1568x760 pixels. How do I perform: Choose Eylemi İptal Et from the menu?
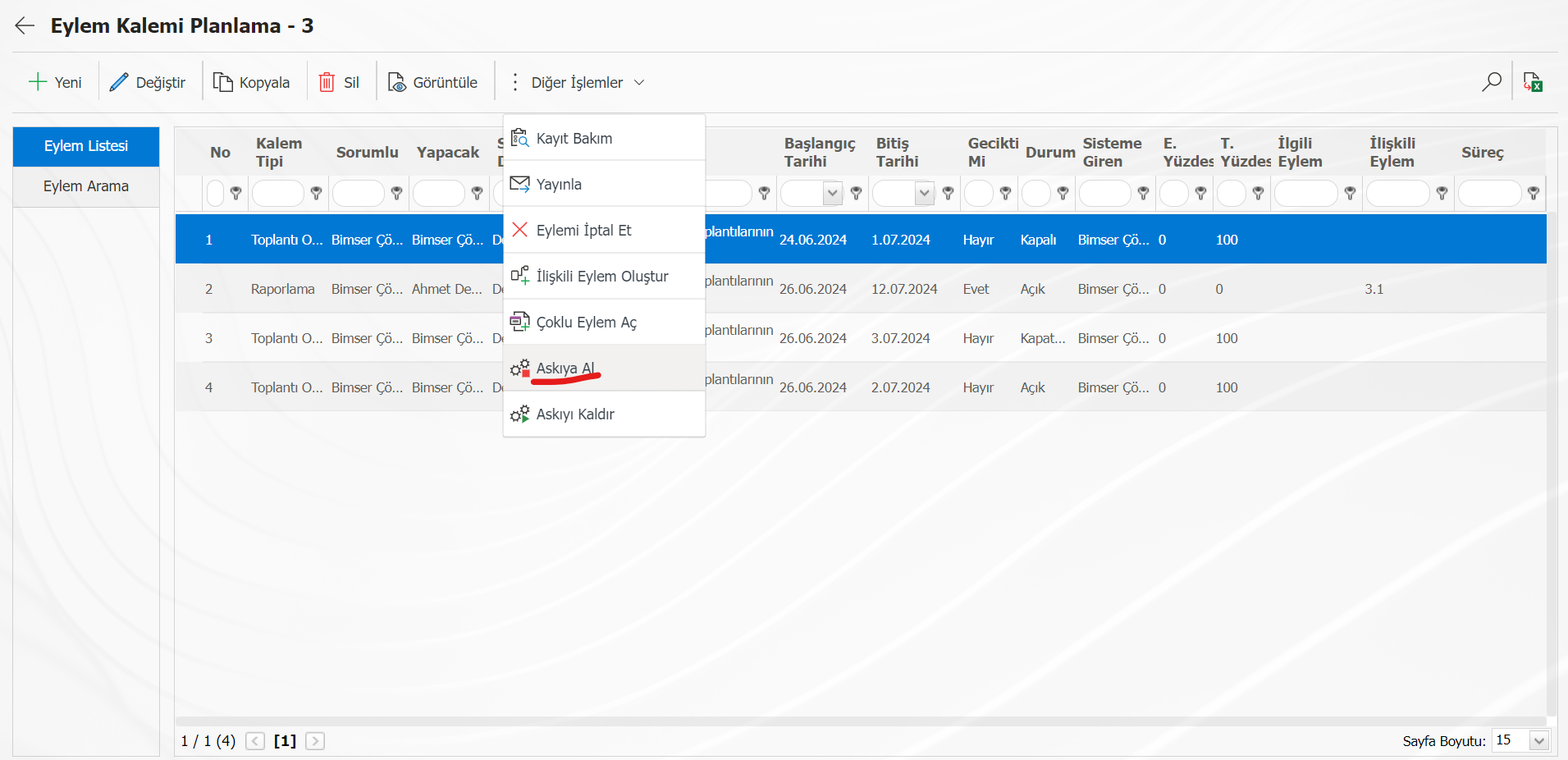tap(604, 230)
